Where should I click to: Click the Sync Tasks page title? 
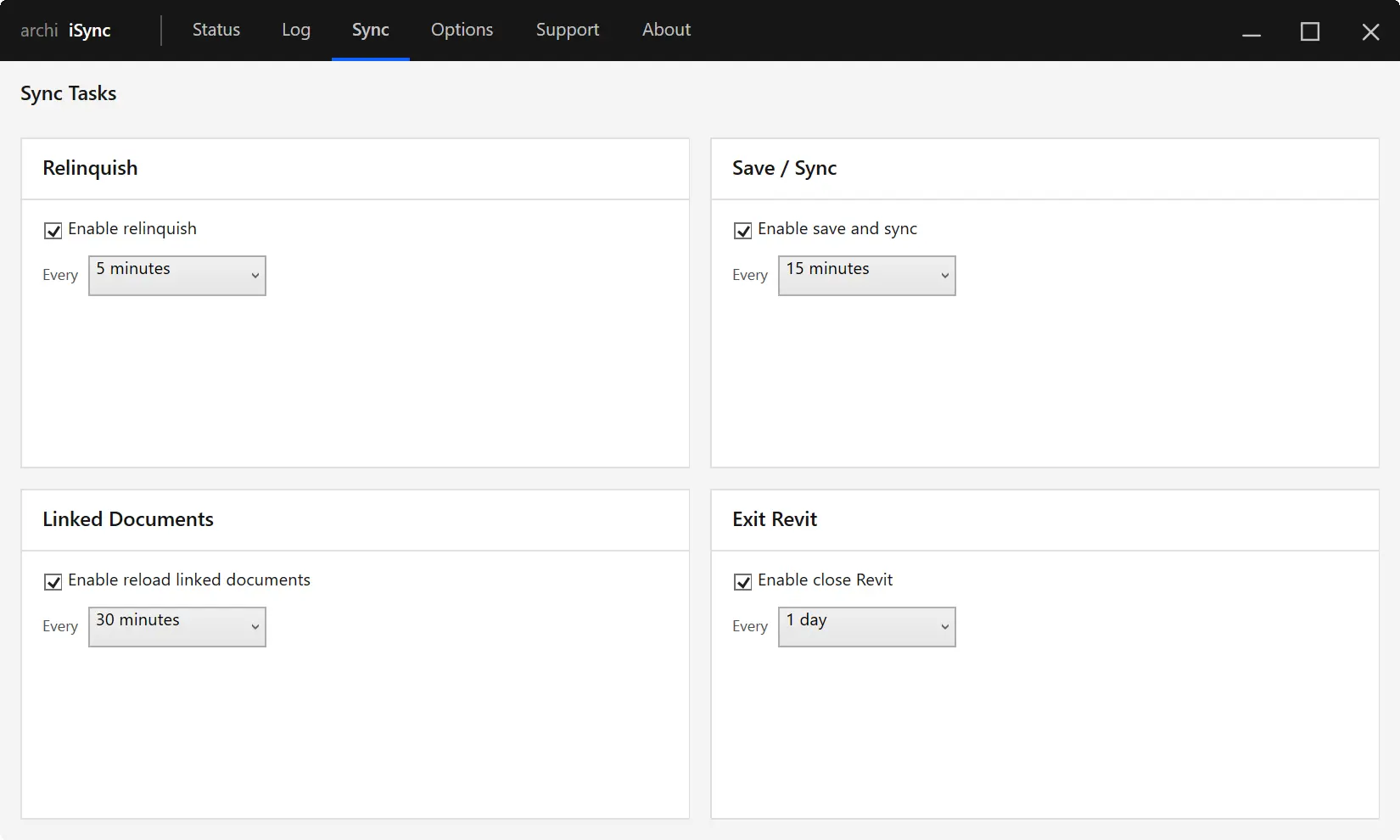pos(68,93)
